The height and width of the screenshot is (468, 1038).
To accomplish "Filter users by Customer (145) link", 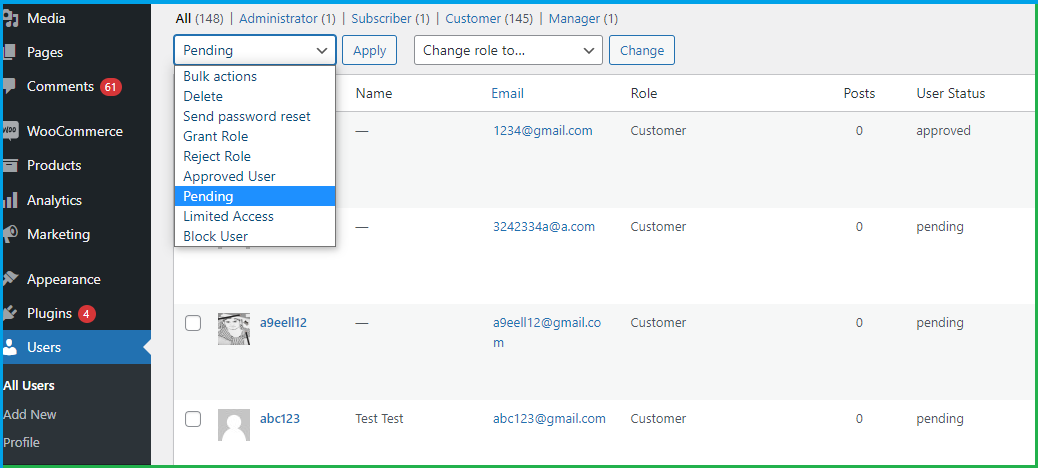I will [x=489, y=19].
